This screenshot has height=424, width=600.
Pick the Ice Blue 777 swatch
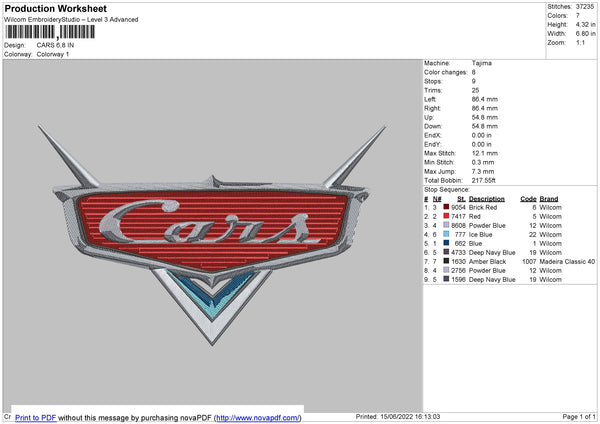click(x=447, y=235)
